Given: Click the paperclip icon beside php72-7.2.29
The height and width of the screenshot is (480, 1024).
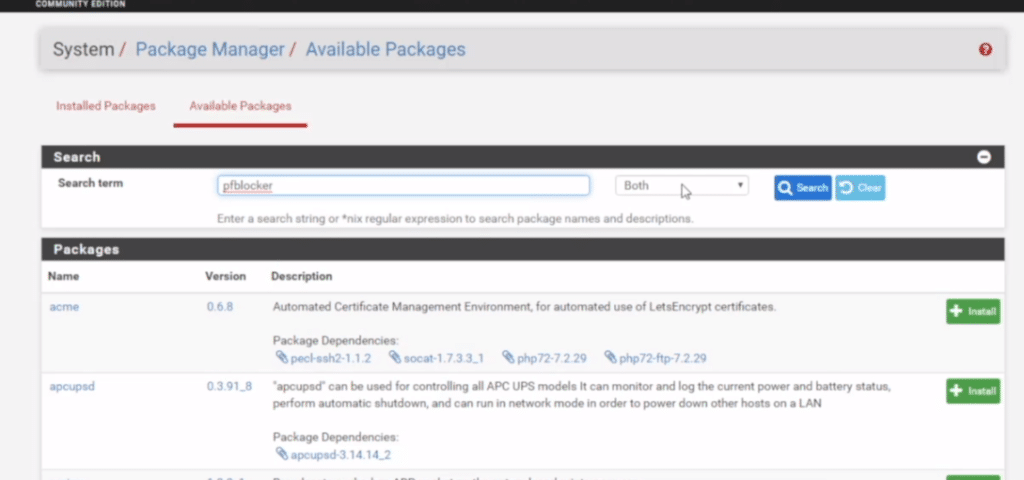Looking at the screenshot, I should tap(508, 357).
